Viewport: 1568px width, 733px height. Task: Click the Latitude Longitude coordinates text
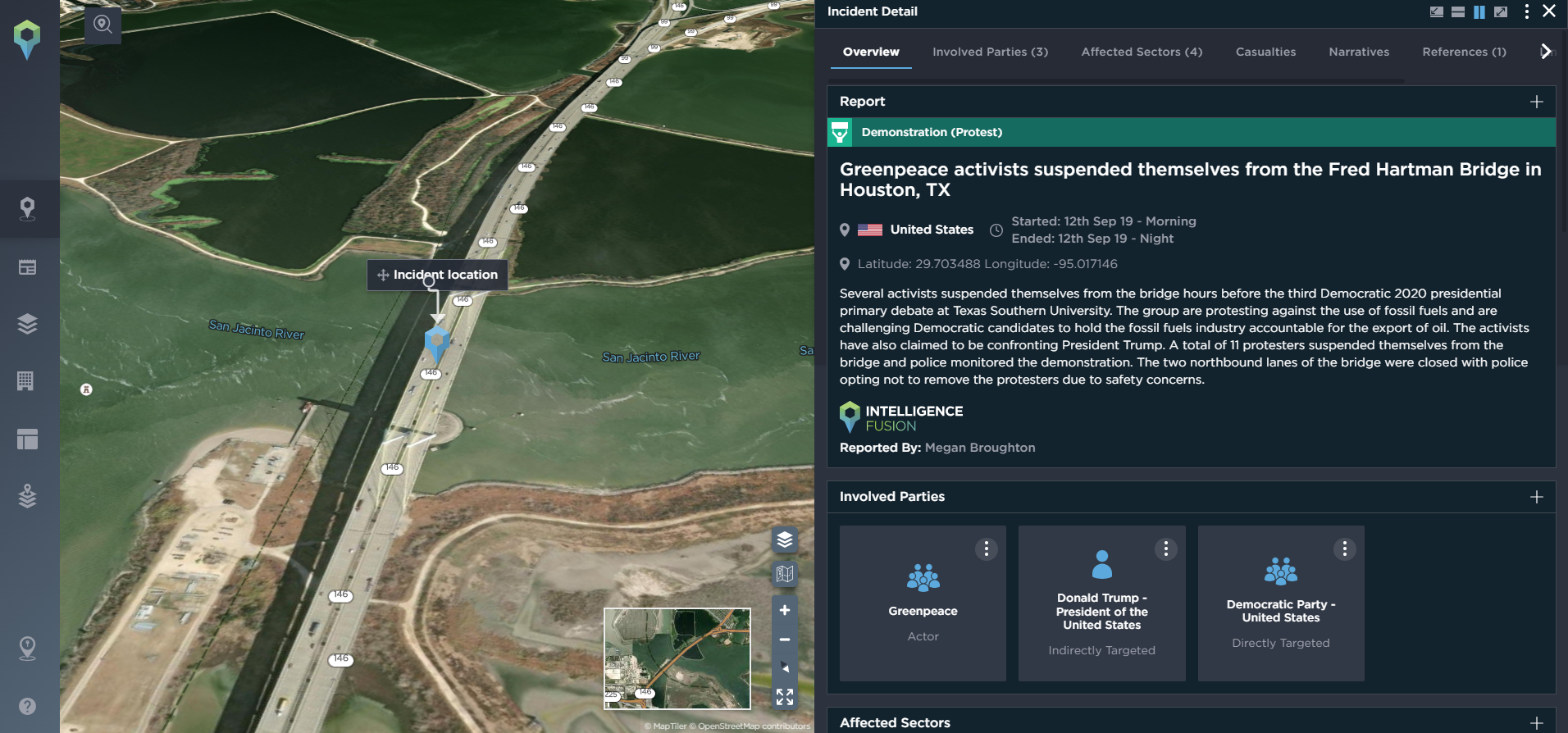tap(987, 264)
